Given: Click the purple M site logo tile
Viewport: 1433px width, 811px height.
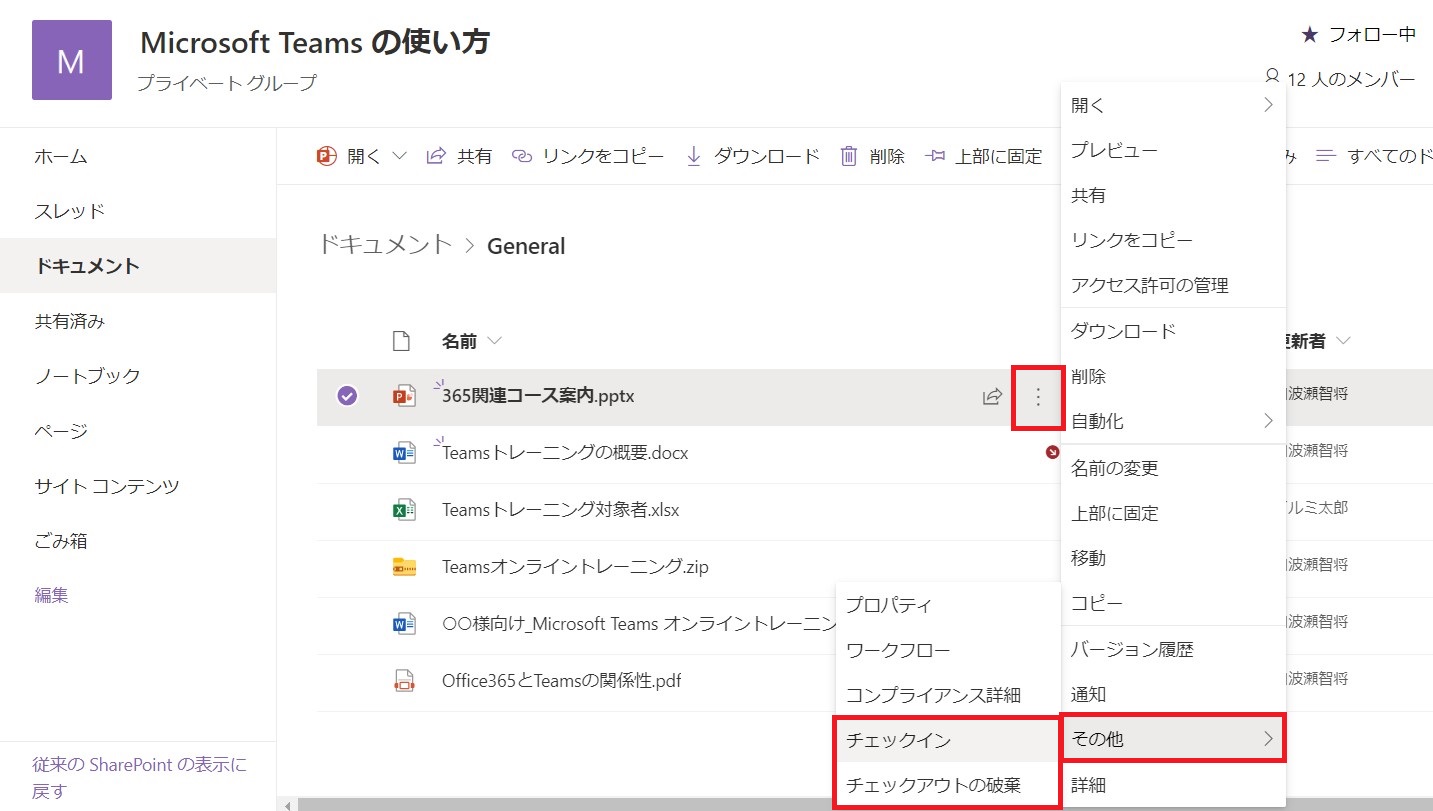Looking at the screenshot, I should (71, 60).
